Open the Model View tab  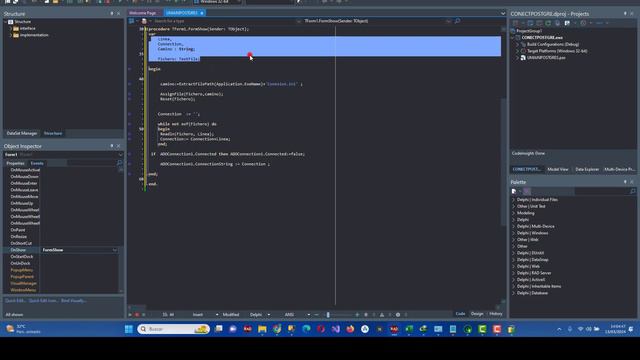click(558, 169)
